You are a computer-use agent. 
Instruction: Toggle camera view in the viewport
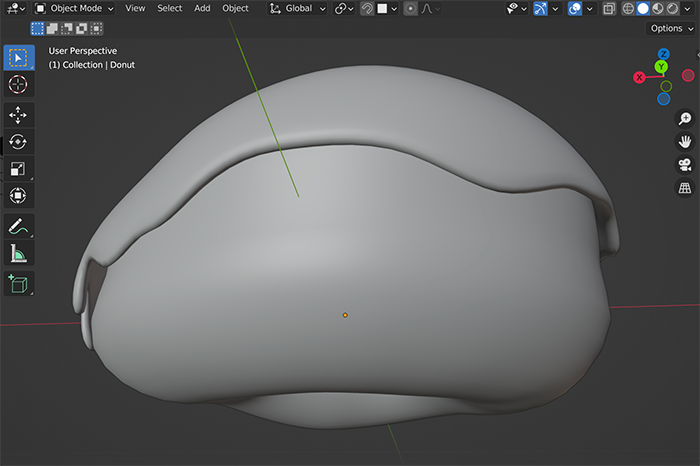(x=685, y=165)
